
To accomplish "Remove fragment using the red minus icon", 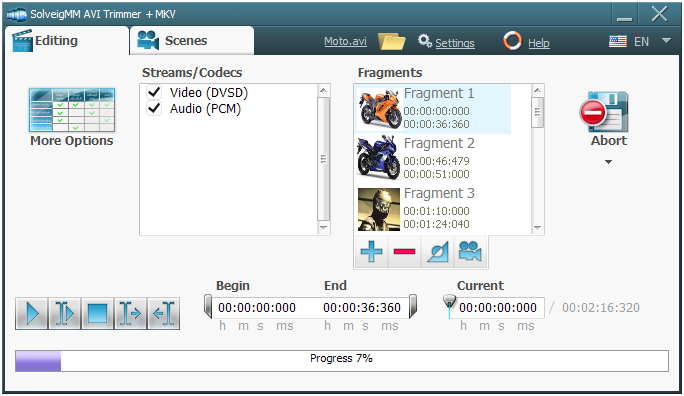I will pyautogui.click(x=404, y=252).
